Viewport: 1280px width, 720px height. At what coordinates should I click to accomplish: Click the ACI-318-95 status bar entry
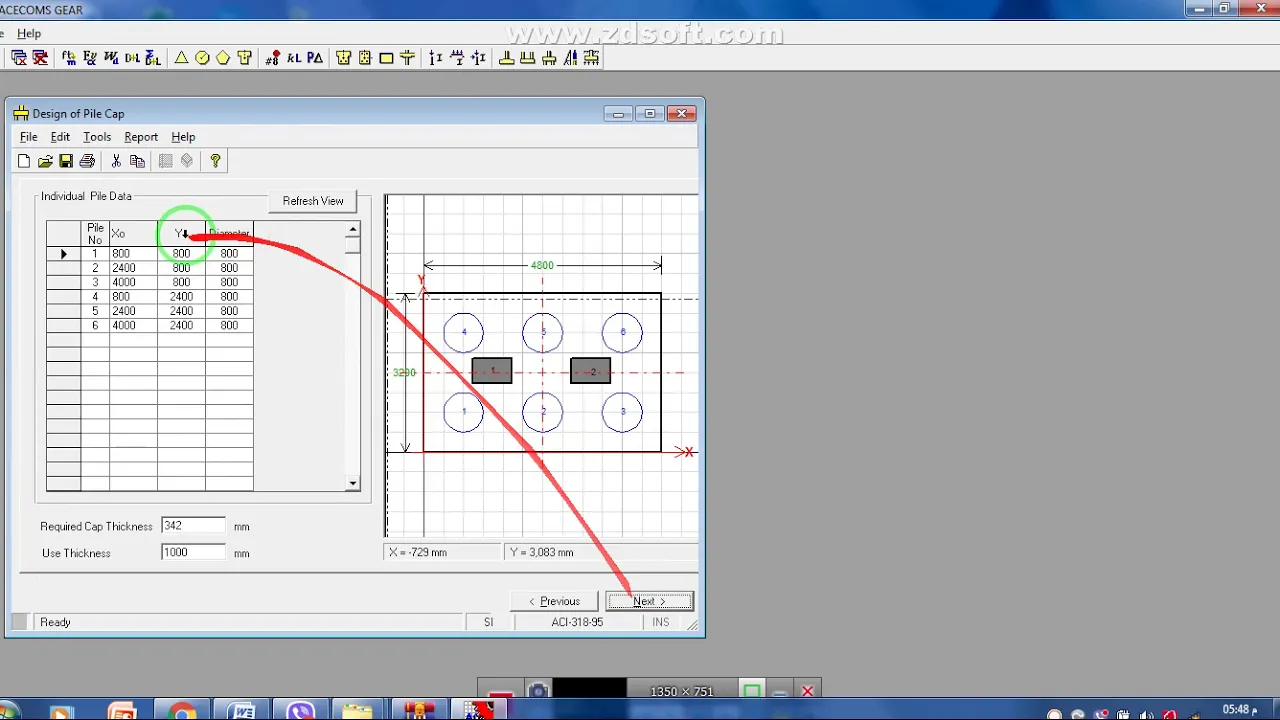[577, 622]
